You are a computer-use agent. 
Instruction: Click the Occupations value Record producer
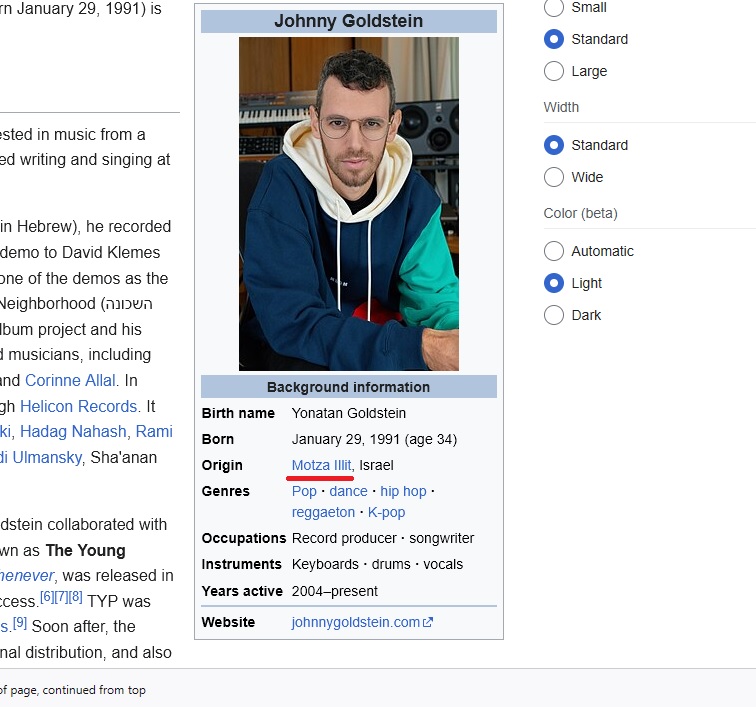coord(344,538)
